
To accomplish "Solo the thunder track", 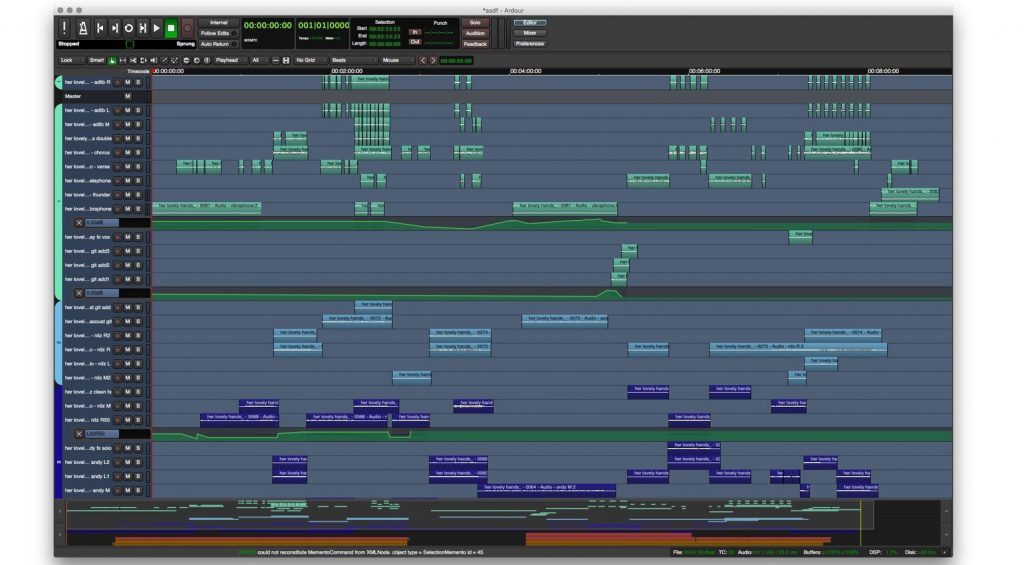I will 138,195.
